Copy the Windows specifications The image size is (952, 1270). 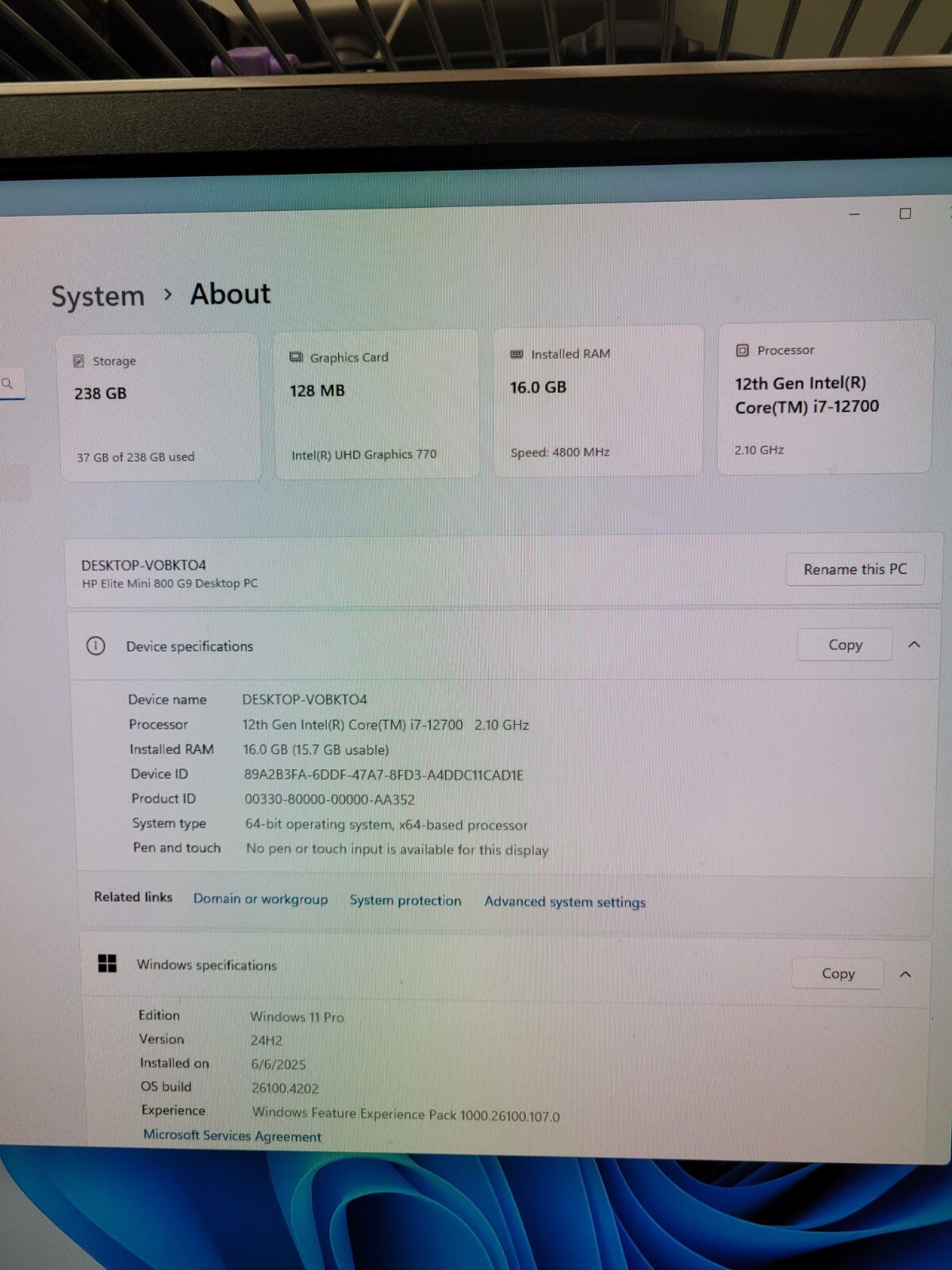(838, 973)
